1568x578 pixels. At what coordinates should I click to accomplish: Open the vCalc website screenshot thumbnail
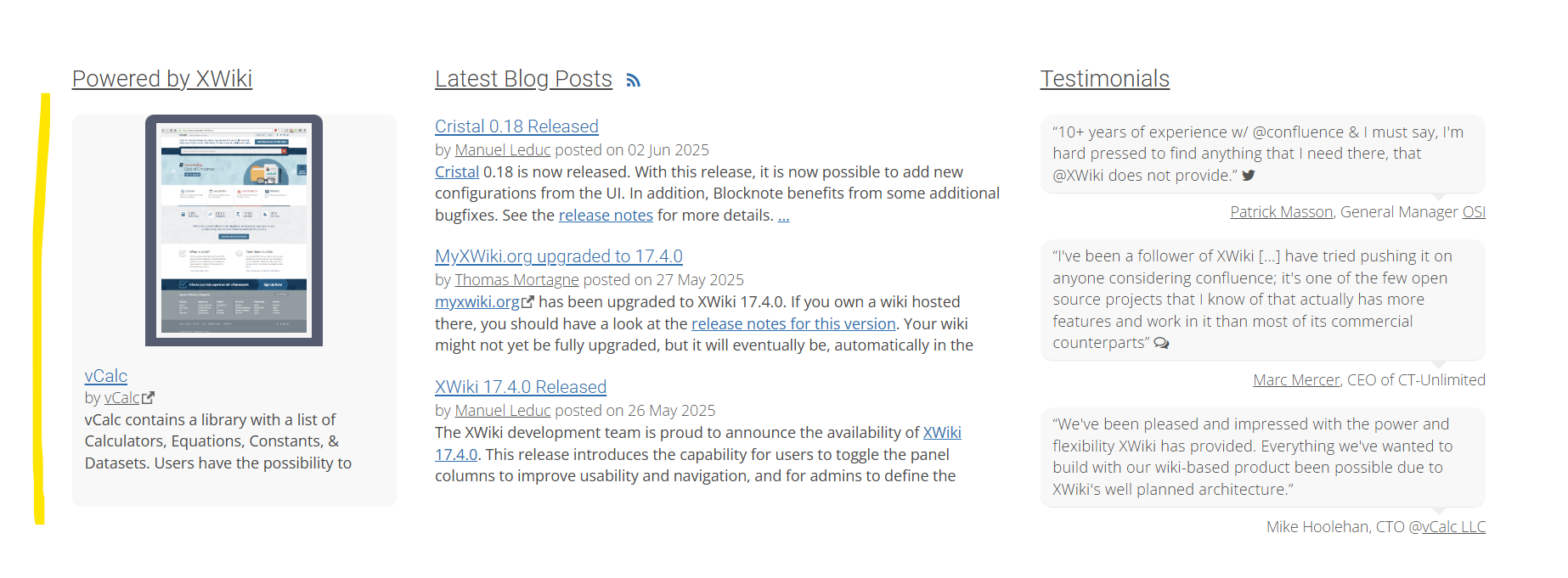click(234, 230)
